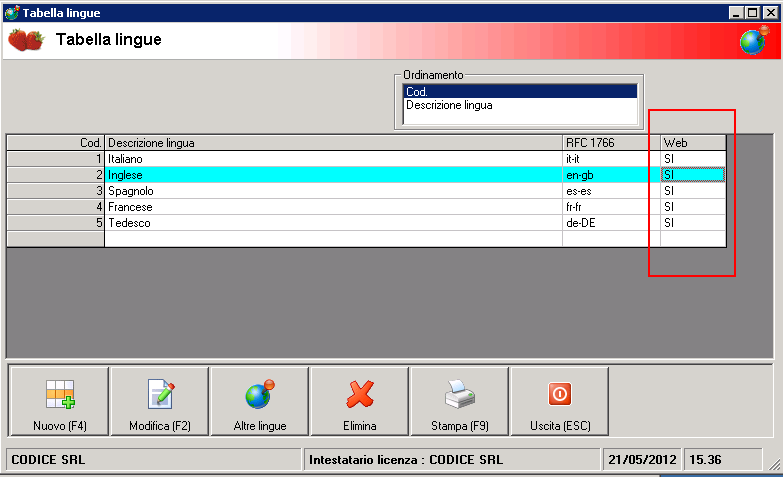The width and height of the screenshot is (783, 477).
Task: Minimize the Tabella lingue window
Action: (x=736, y=13)
